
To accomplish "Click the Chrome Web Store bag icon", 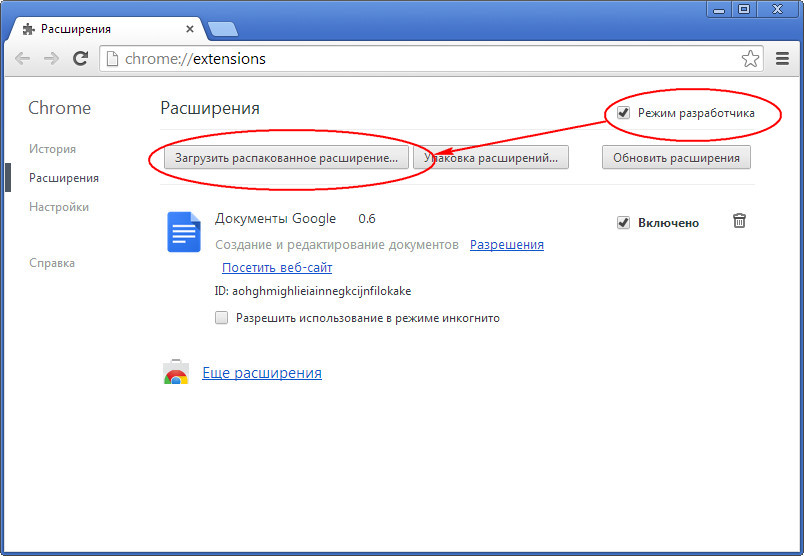I will pos(176,372).
